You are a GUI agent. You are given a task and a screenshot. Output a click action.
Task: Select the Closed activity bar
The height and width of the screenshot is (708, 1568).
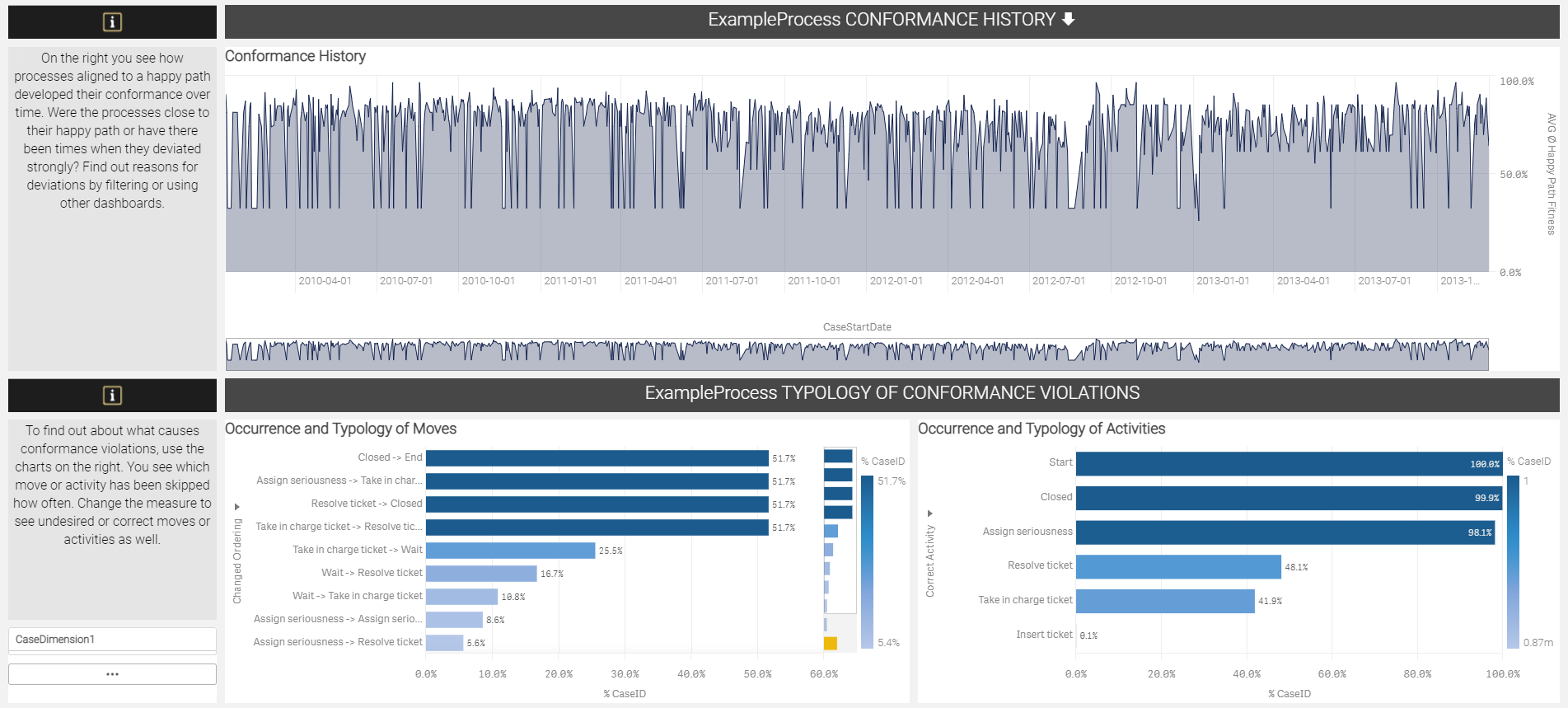1290,498
